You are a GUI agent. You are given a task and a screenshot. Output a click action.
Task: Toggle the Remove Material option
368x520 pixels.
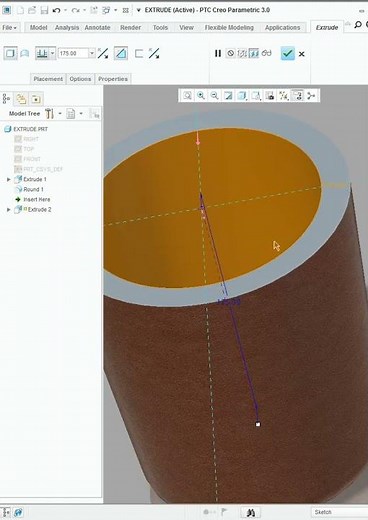(x=121, y=53)
